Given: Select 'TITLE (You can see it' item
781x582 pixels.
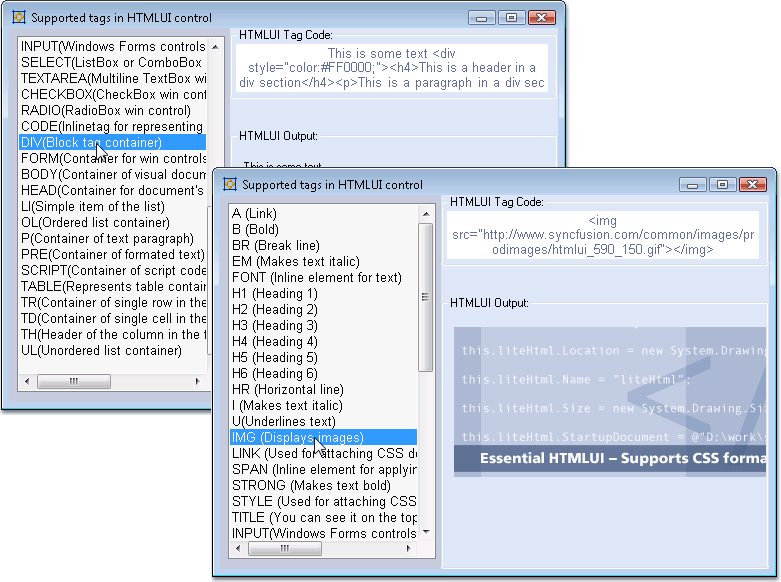Looking at the screenshot, I should tap(324, 517).
